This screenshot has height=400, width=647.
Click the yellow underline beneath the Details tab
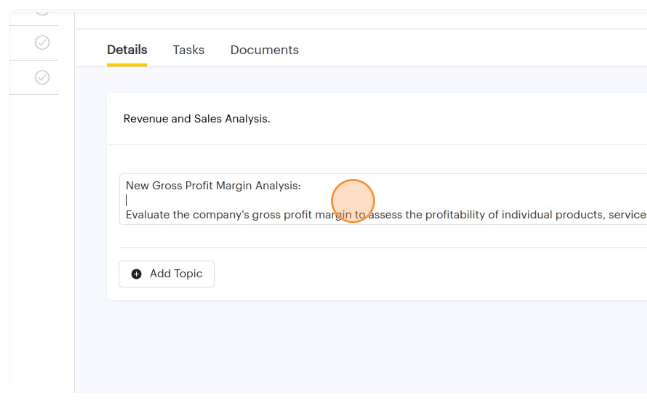[127, 65]
